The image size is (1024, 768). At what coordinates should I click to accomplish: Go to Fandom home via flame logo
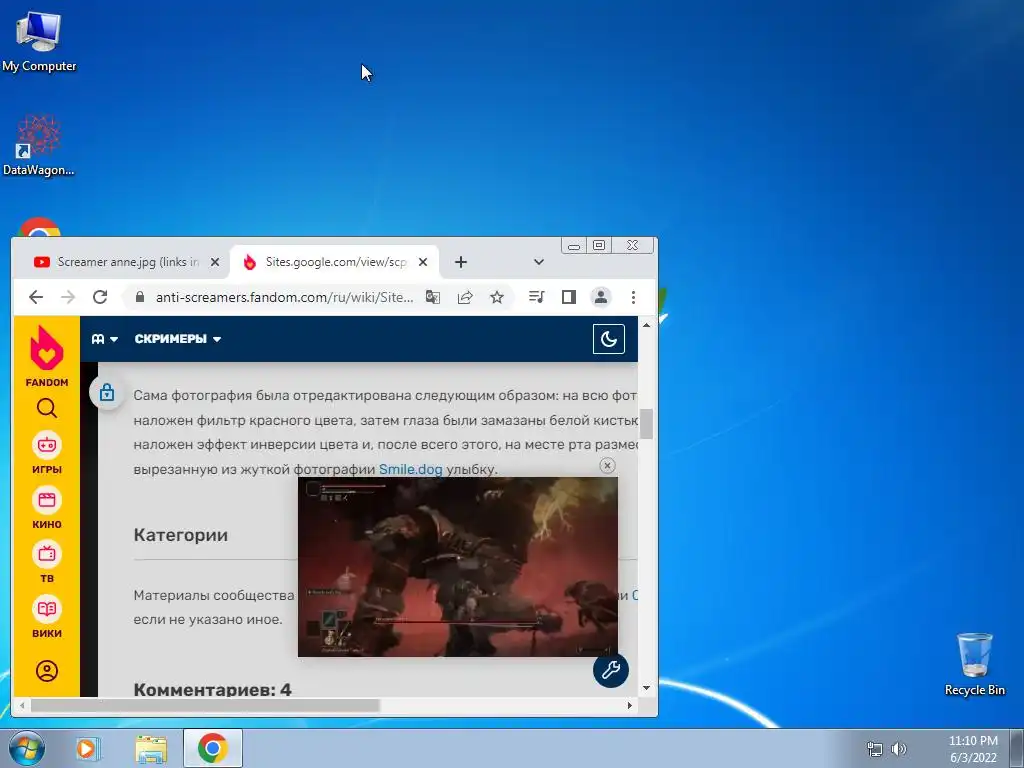coord(46,357)
